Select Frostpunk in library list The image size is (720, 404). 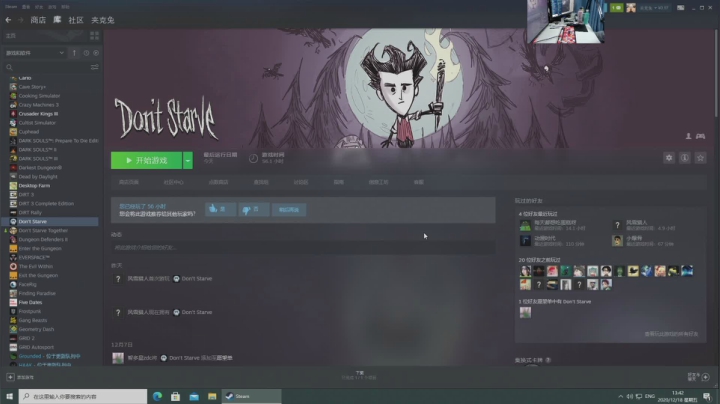[x=30, y=311]
